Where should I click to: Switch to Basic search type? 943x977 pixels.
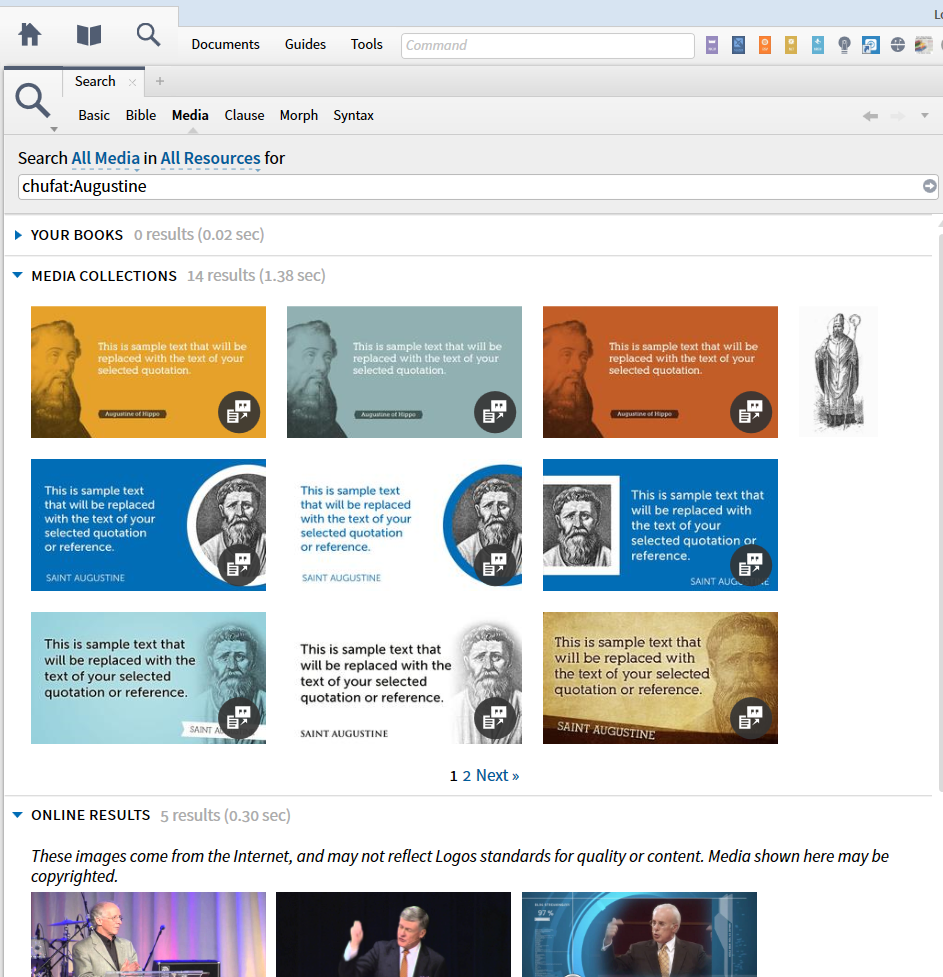(x=94, y=115)
